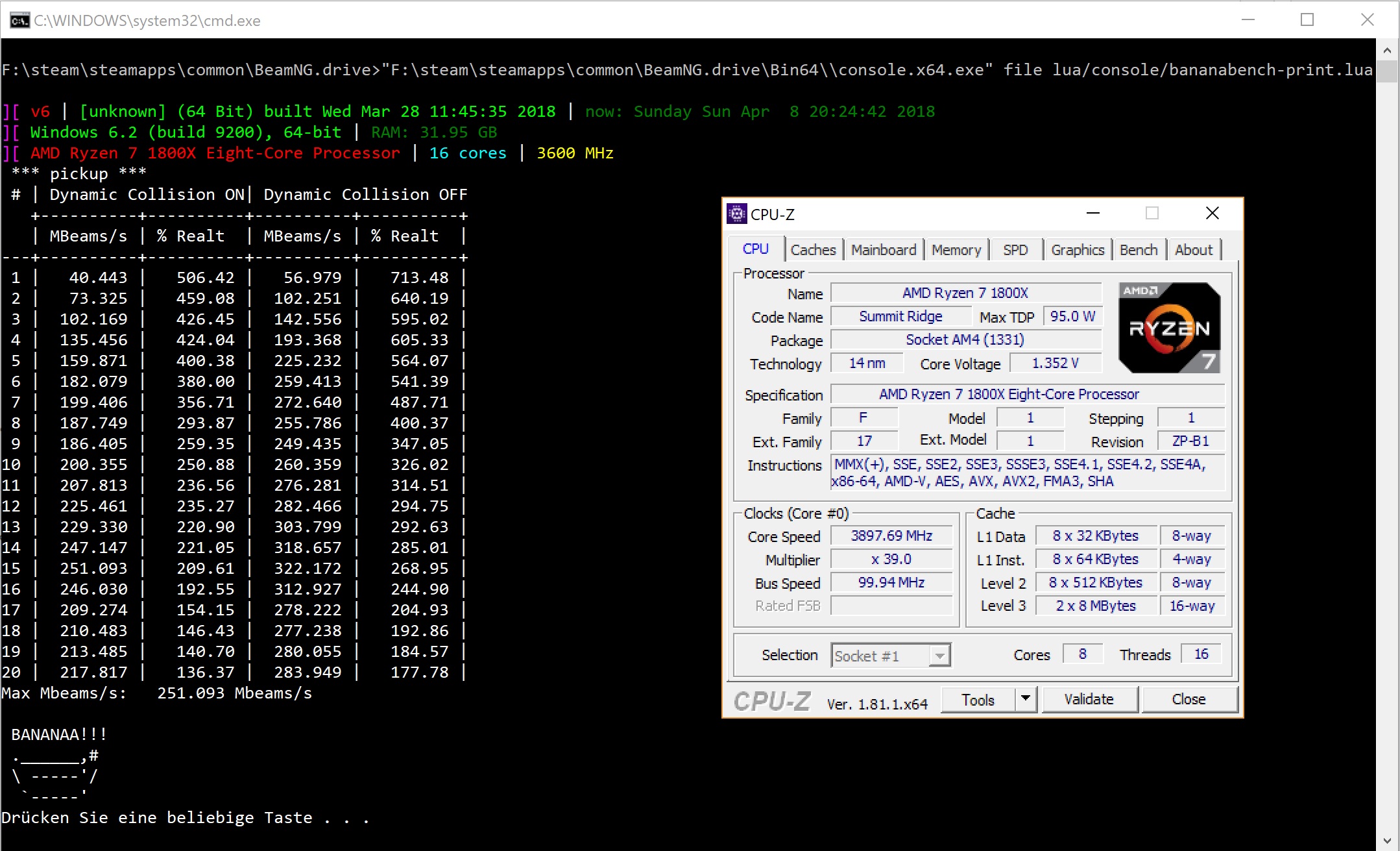Switch to the Caches tab
This screenshot has height=851, width=1400.
tap(813, 250)
